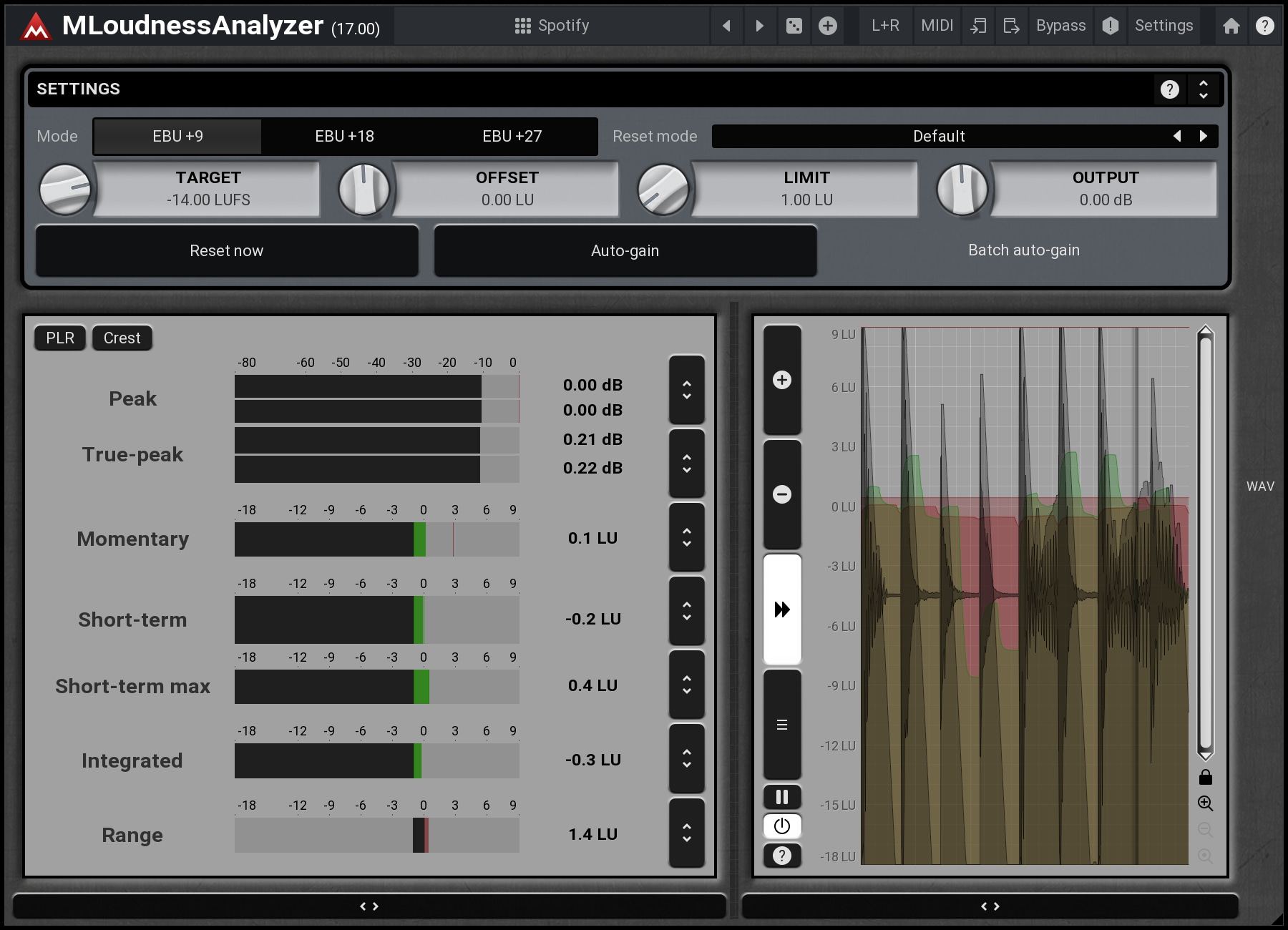Zoom in graph with plus button
The width and height of the screenshot is (1288, 930).
(x=782, y=380)
